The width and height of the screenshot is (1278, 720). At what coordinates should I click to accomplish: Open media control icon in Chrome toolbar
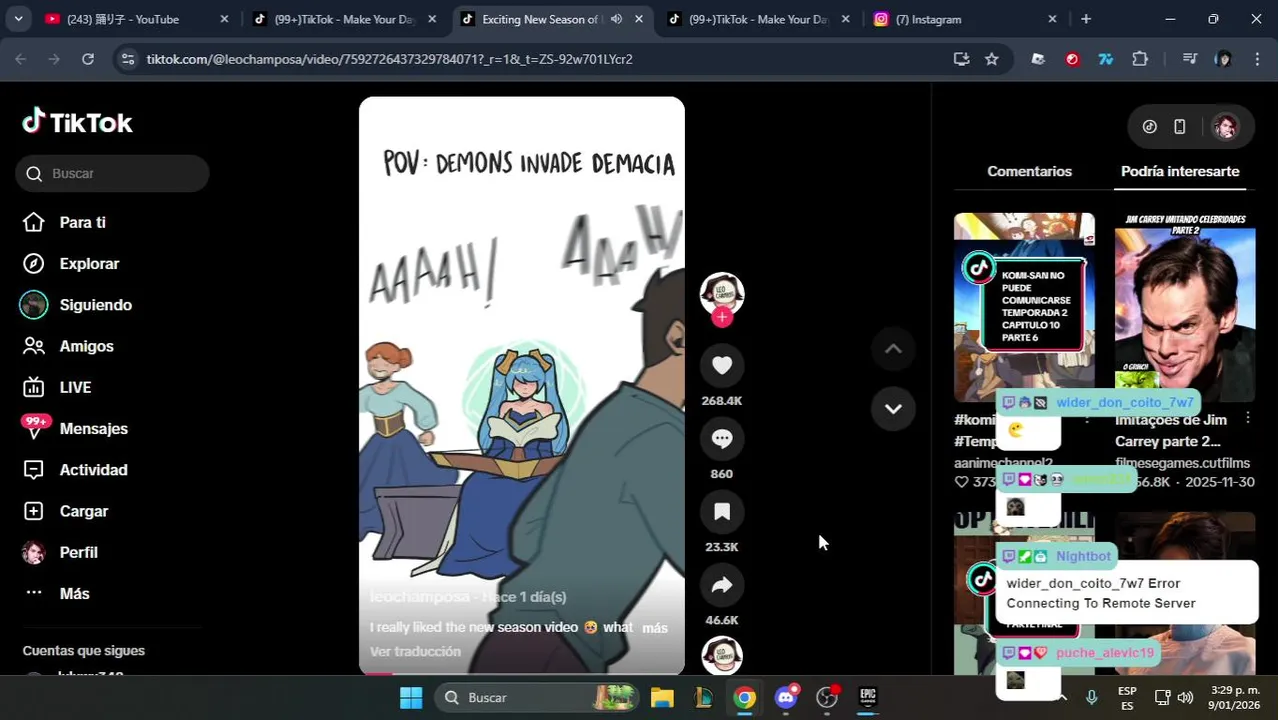tap(1189, 59)
